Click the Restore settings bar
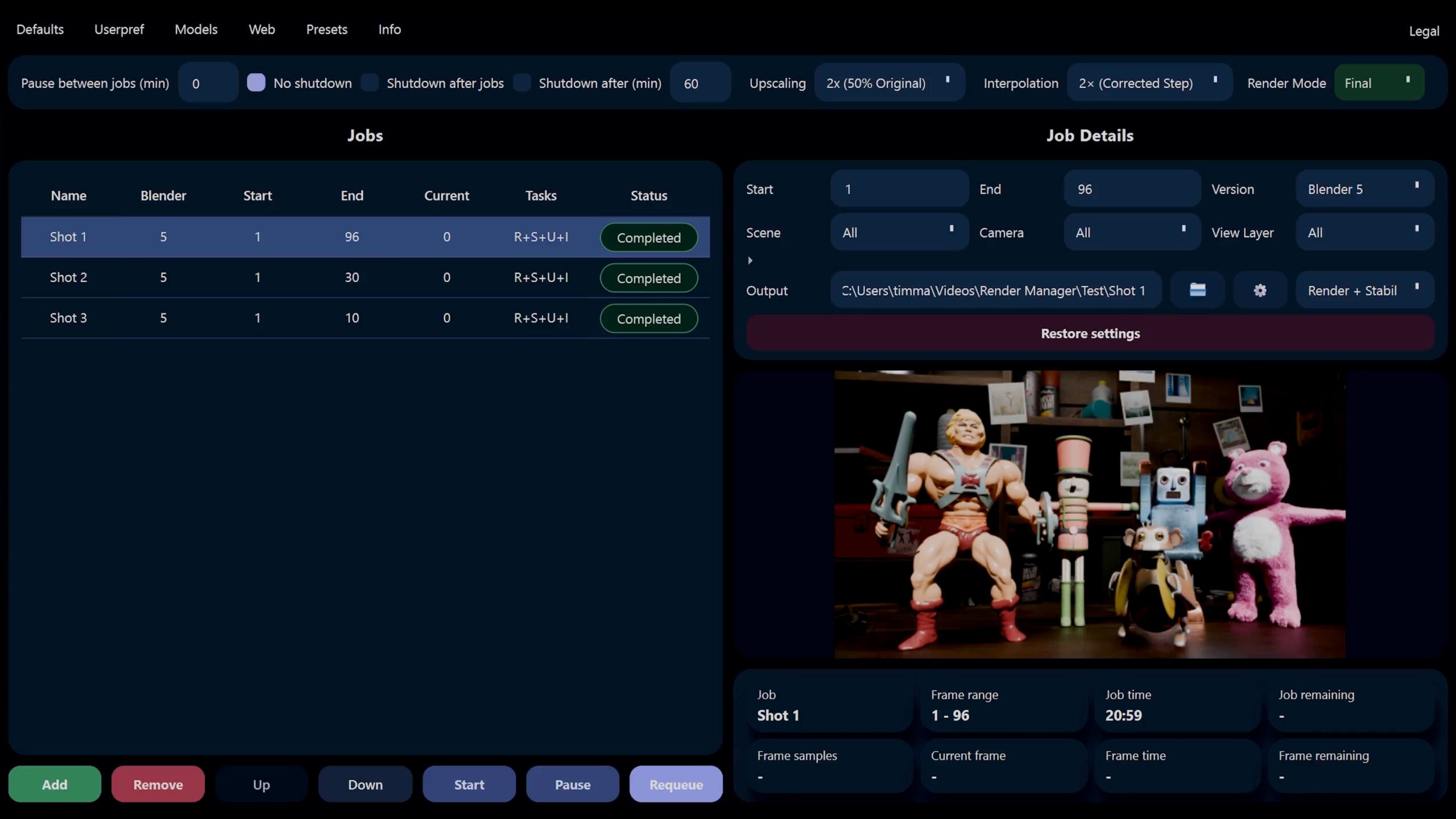This screenshot has width=1456, height=819. (x=1090, y=333)
